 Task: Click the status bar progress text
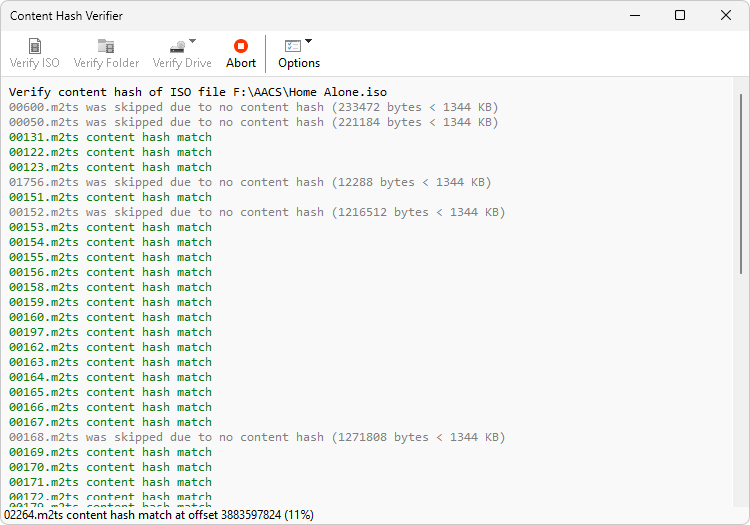(x=158, y=514)
